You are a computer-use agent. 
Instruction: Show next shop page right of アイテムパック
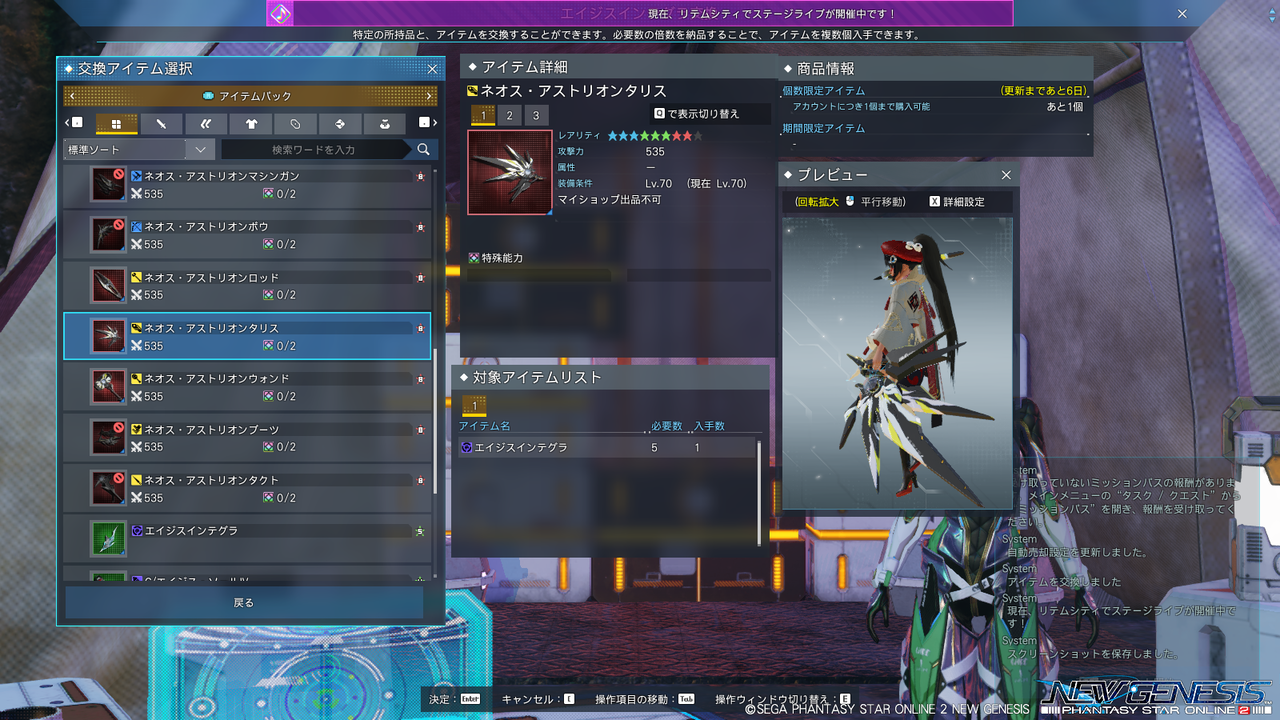(430, 96)
